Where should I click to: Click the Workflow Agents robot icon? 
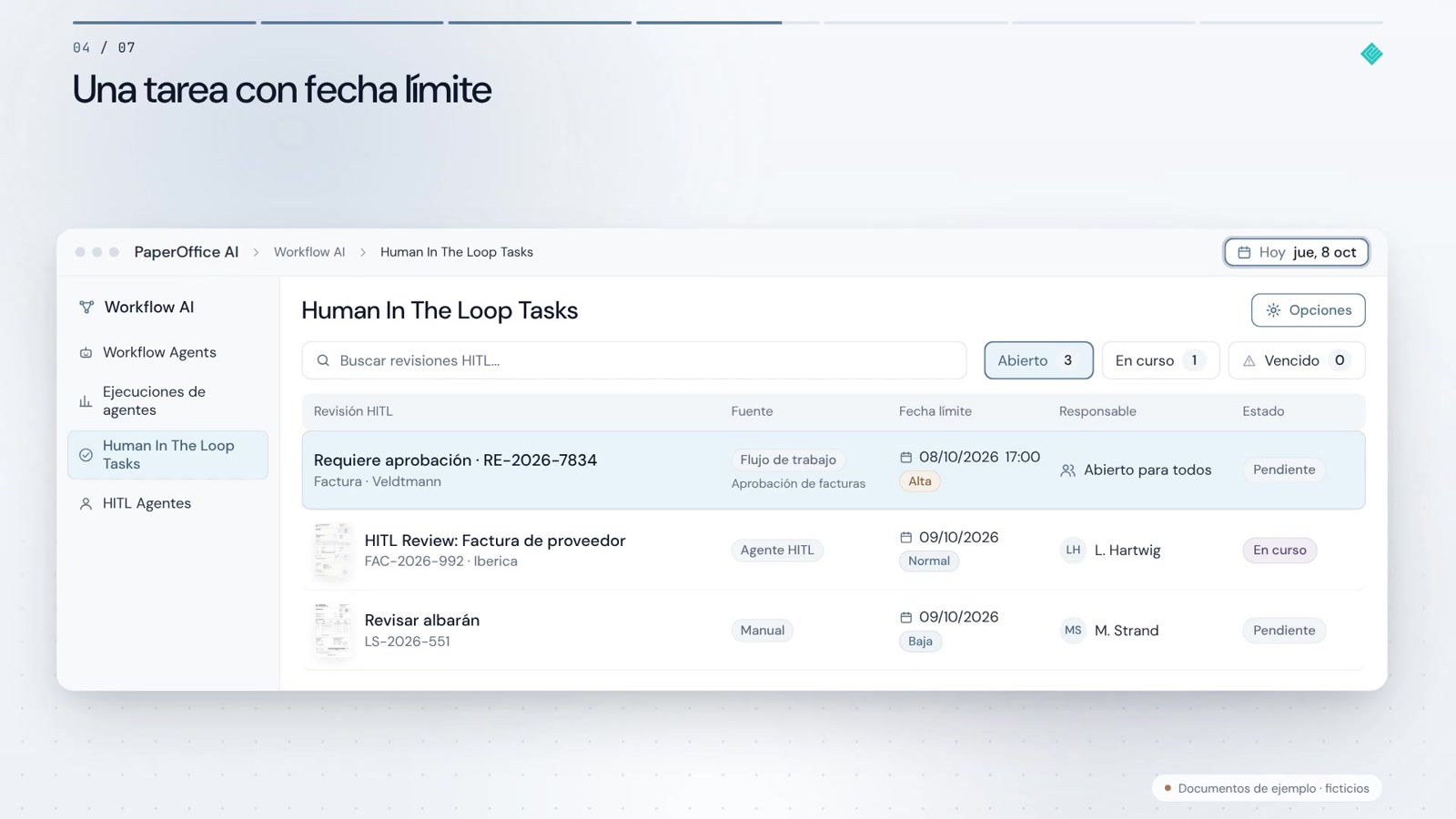click(86, 353)
